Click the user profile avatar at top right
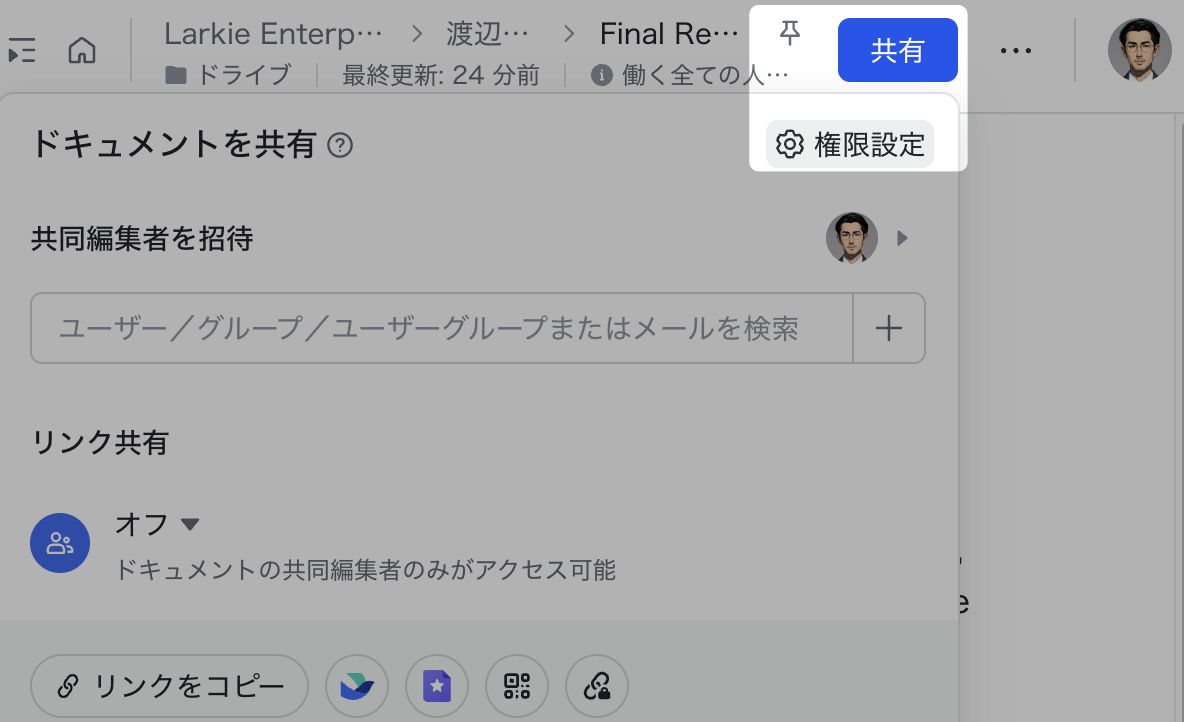Image resolution: width=1184 pixels, height=722 pixels. coord(1139,50)
